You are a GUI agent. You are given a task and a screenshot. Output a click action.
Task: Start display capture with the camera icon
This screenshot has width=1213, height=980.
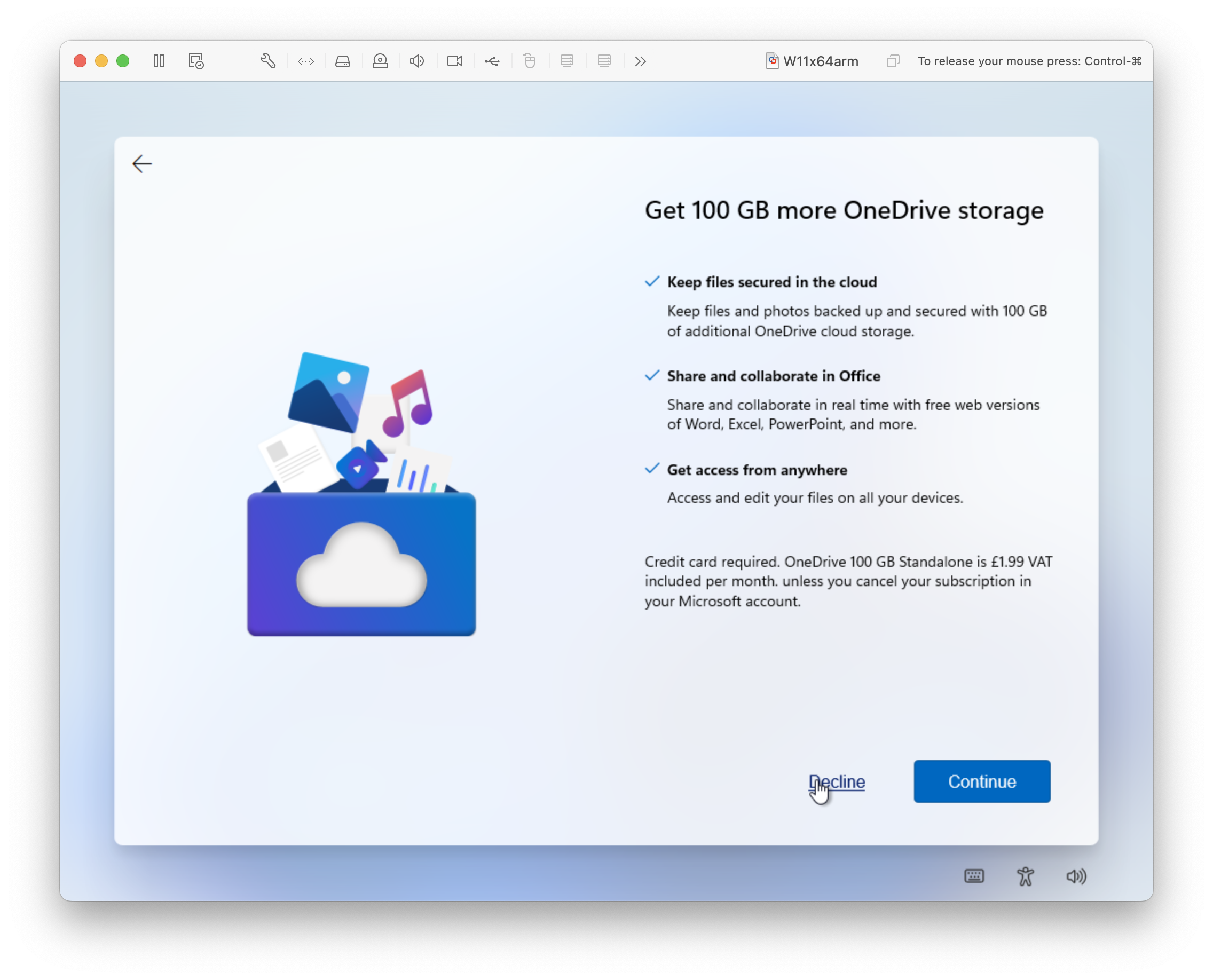pyautogui.click(x=454, y=61)
